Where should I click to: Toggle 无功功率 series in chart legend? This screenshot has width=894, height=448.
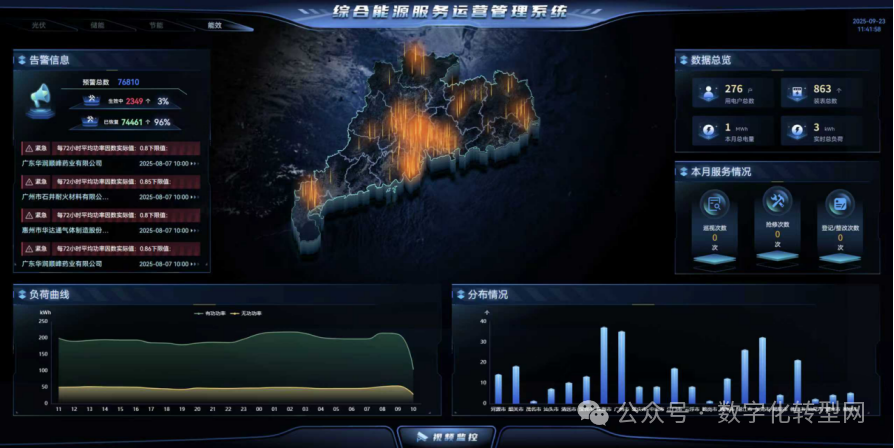point(248,313)
